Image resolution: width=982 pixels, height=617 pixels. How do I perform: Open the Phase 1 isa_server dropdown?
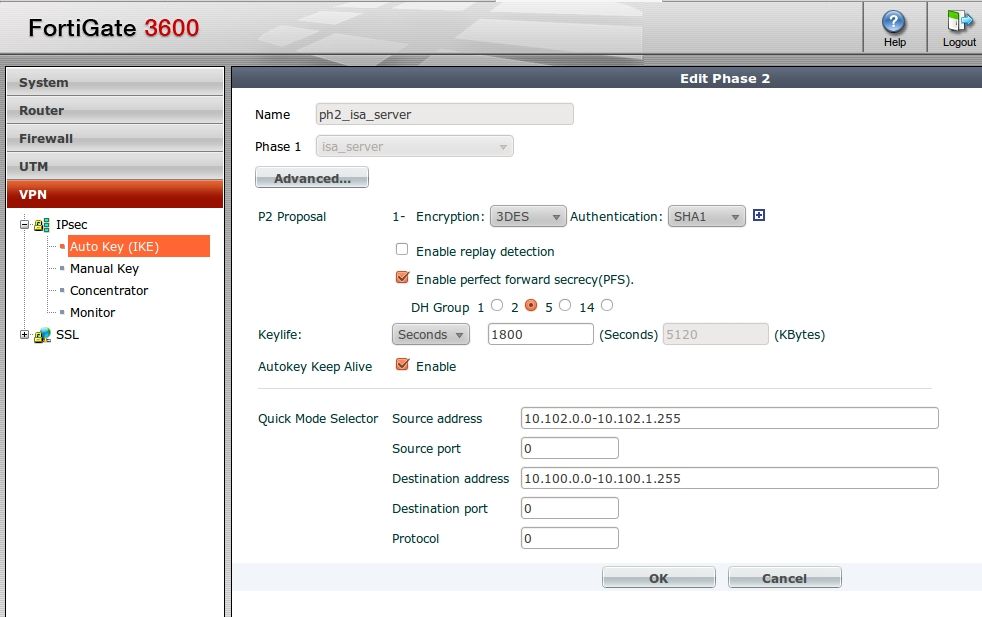(x=415, y=147)
